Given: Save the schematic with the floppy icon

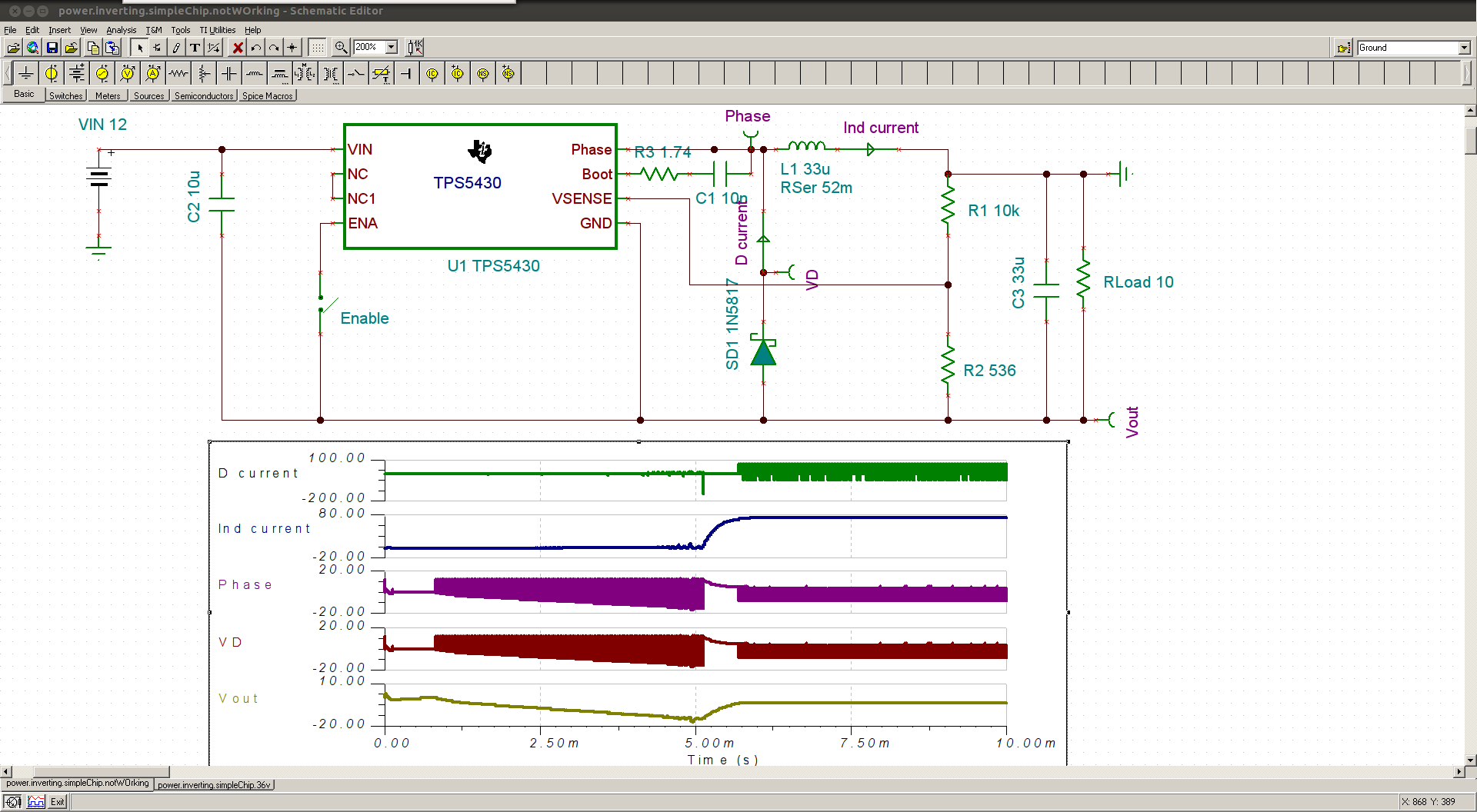Looking at the screenshot, I should (x=52, y=48).
